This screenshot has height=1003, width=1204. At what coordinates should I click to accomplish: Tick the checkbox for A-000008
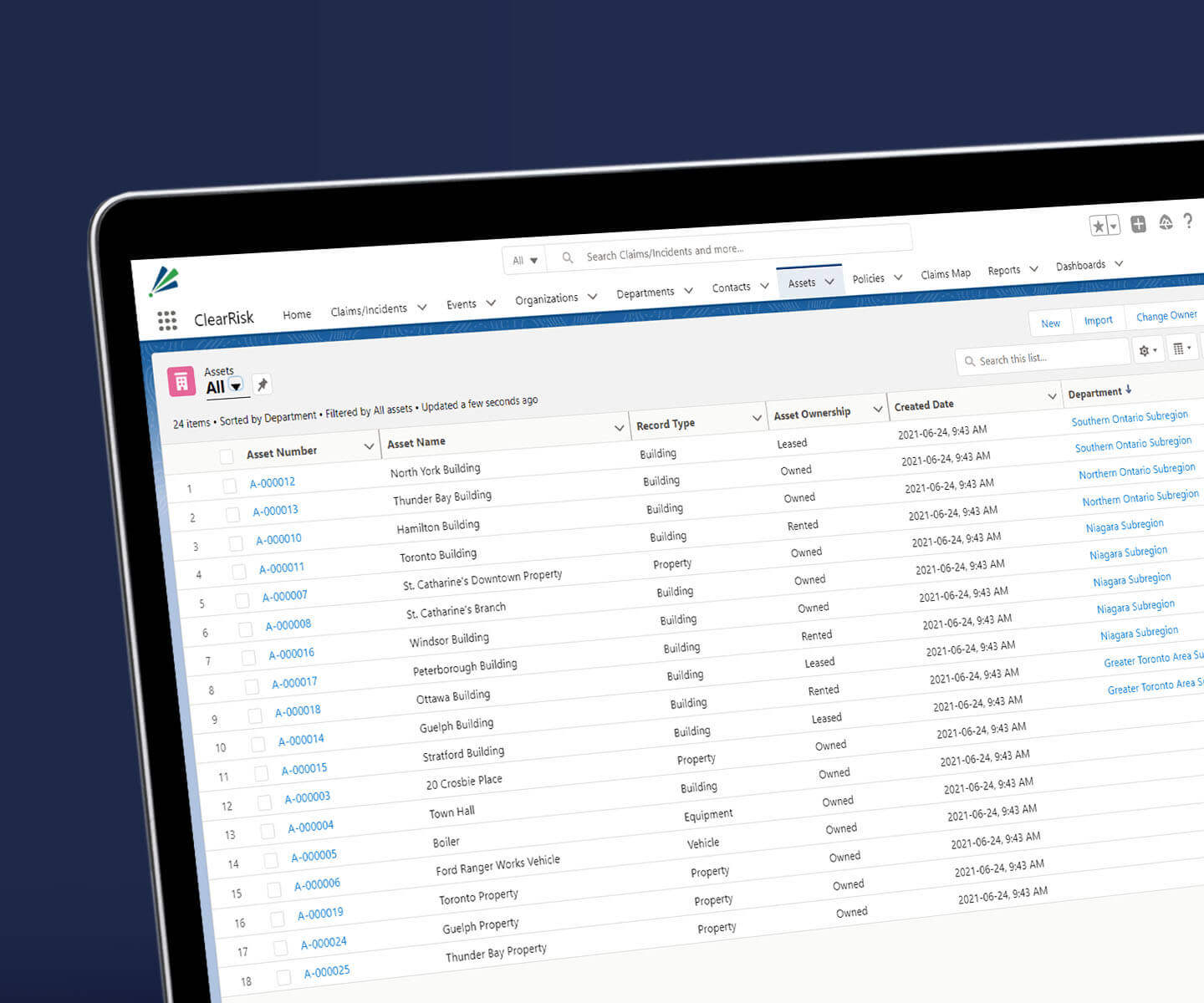coord(245,629)
